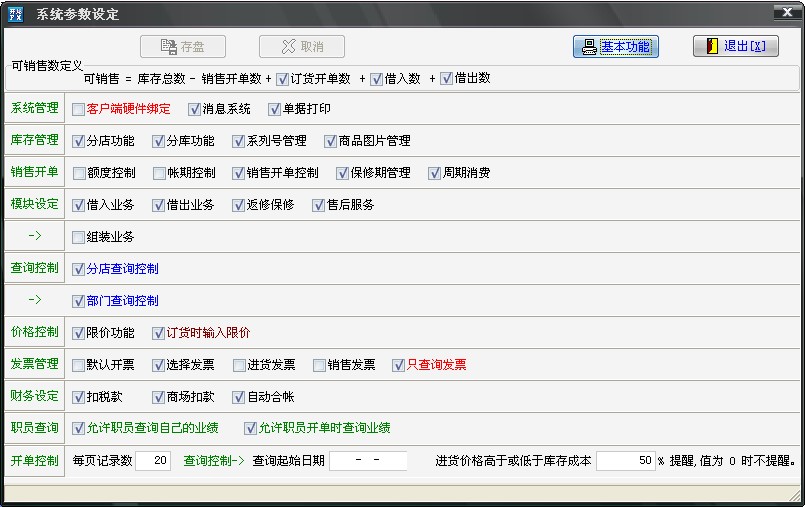
Task: Click the 系统管理 section label
Action: click(x=34, y=108)
